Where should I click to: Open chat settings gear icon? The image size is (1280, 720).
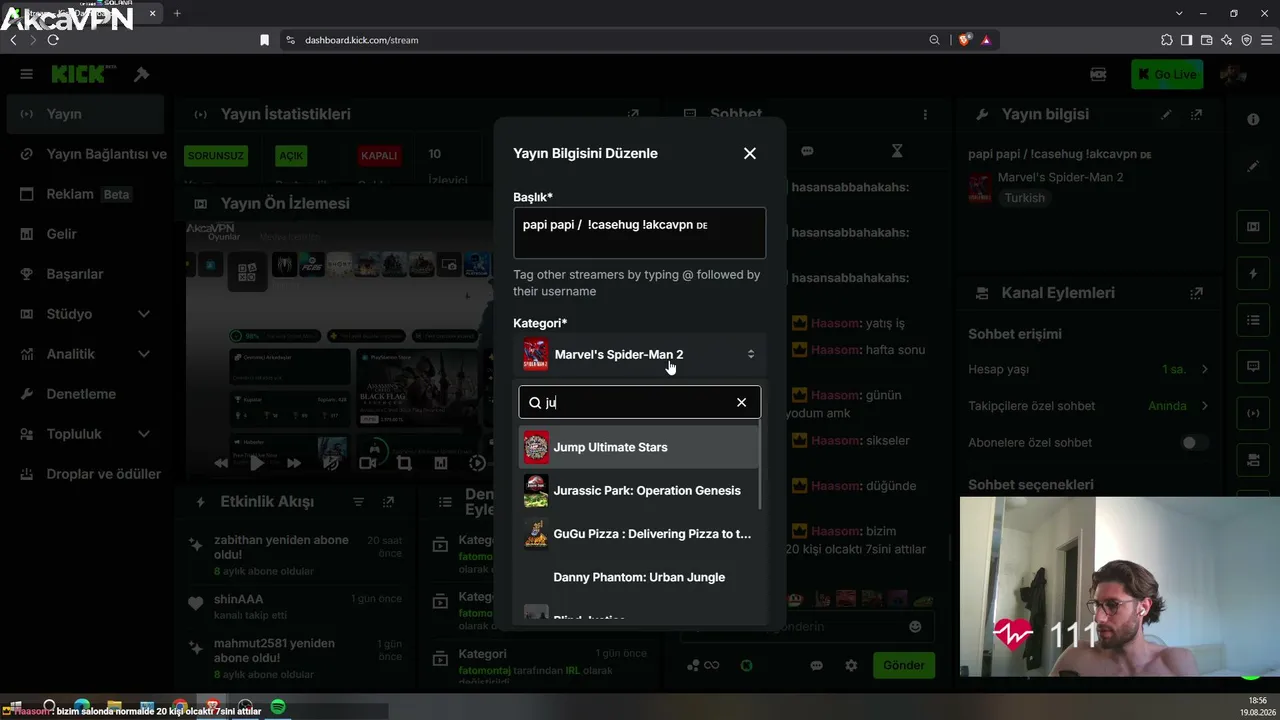tap(851, 665)
